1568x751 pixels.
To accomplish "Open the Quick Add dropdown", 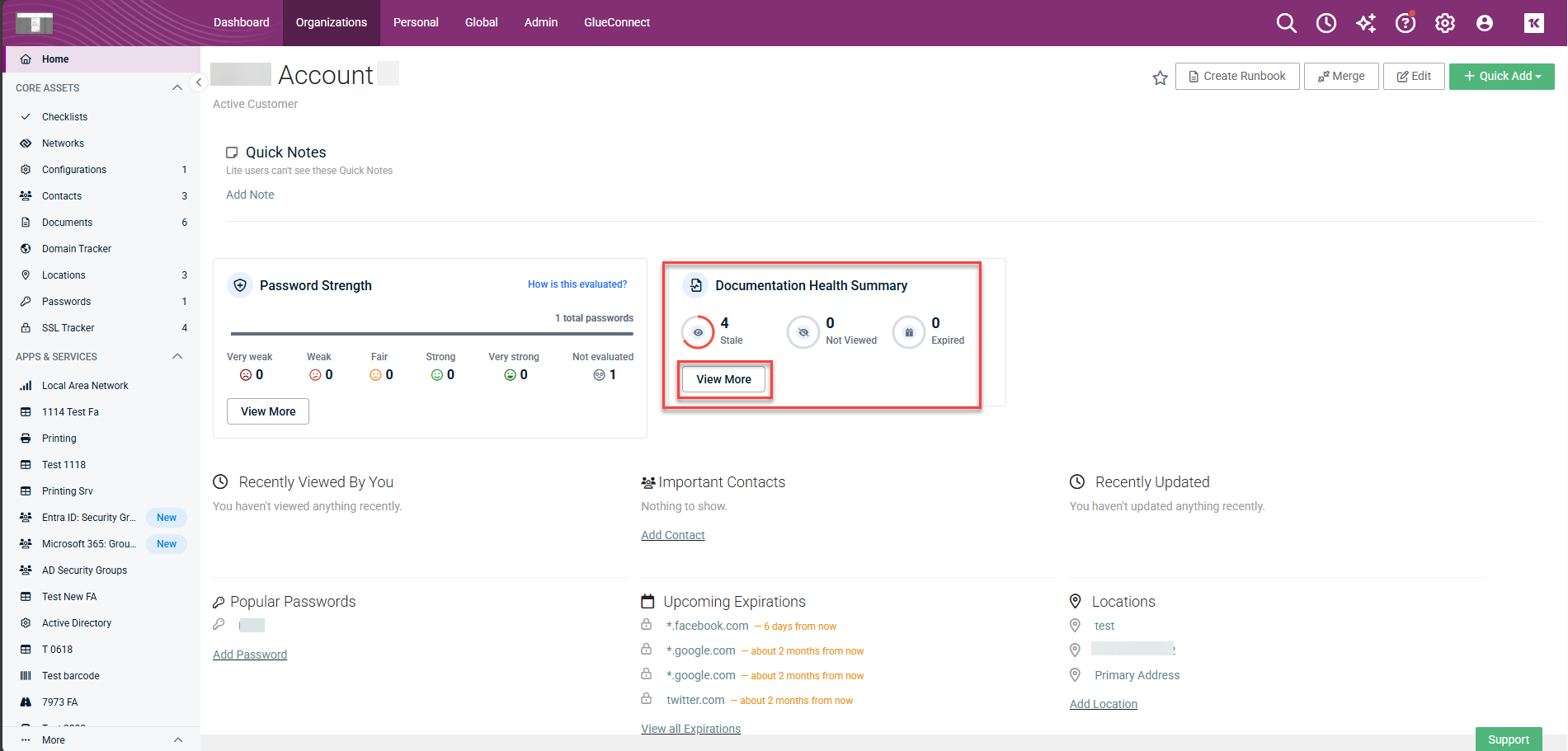I will coord(1501,77).
